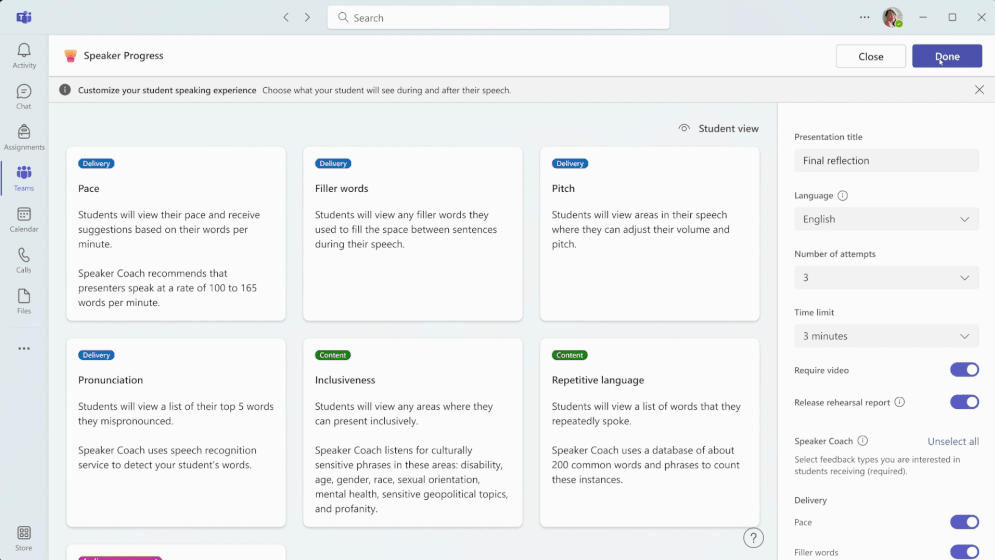Disable the Pace delivery toggle
The height and width of the screenshot is (560, 995).
click(964, 522)
